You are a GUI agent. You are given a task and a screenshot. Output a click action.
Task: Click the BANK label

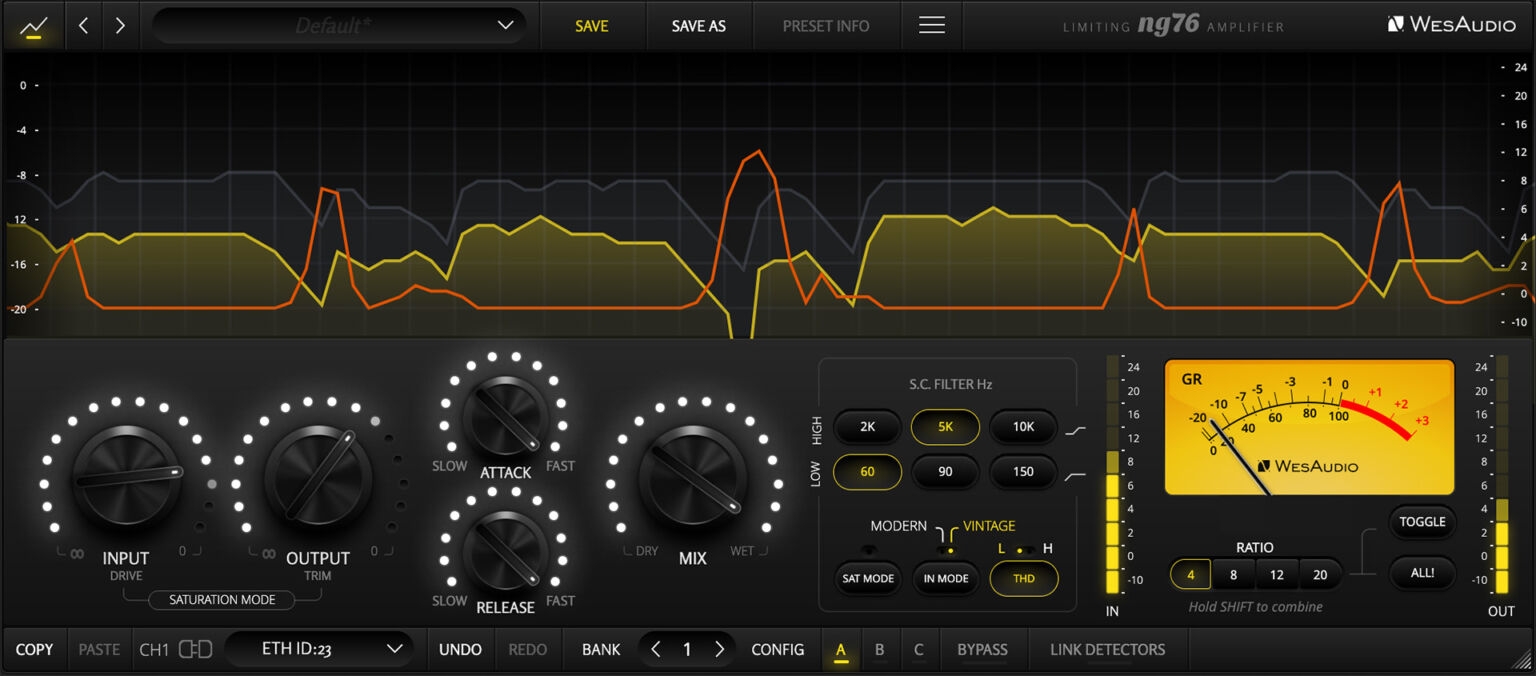coord(601,650)
